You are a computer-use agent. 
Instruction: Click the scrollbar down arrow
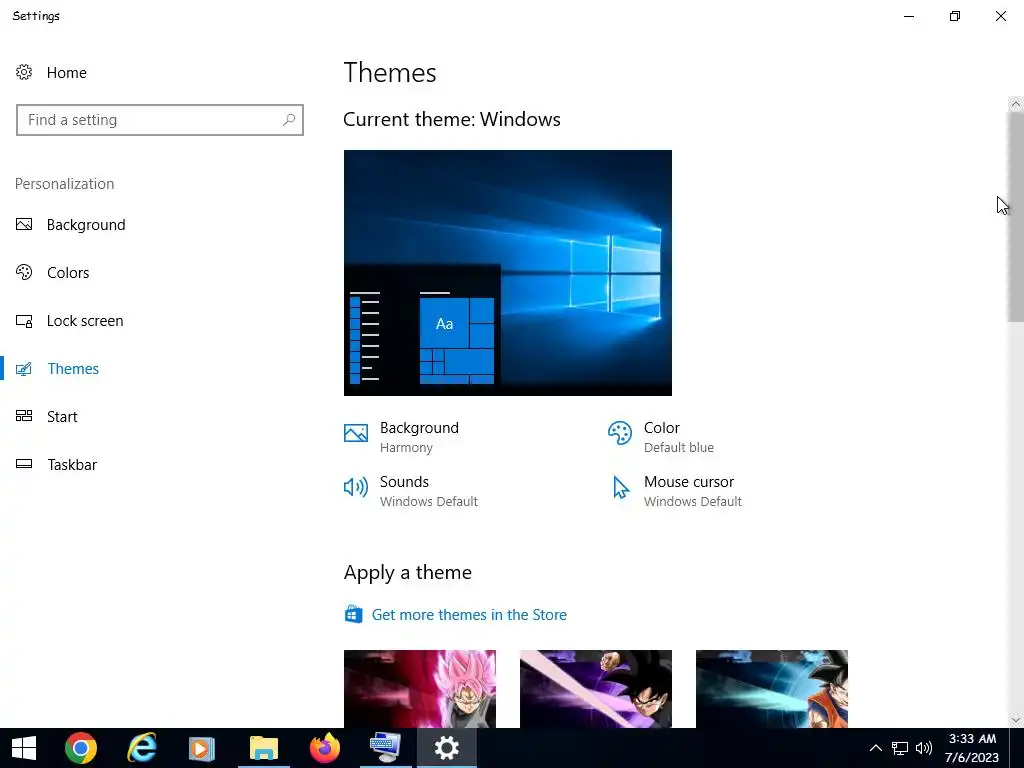coord(1016,720)
